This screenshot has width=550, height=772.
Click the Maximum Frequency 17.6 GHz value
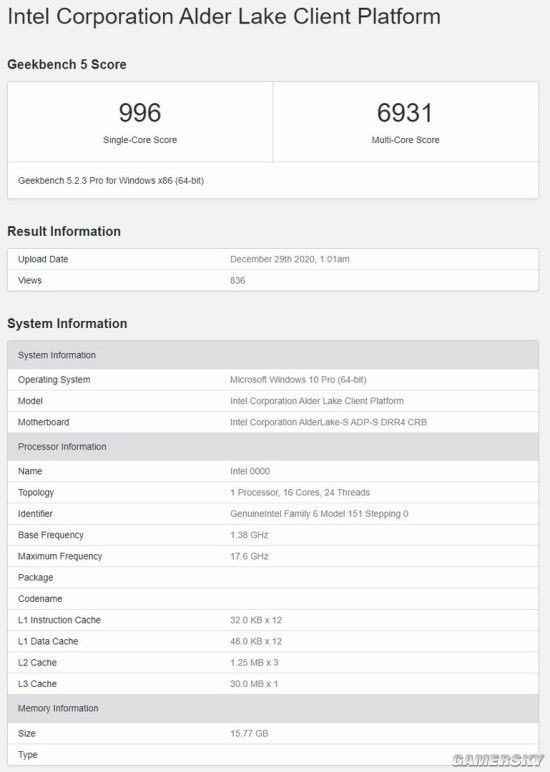[x=249, y=556]
